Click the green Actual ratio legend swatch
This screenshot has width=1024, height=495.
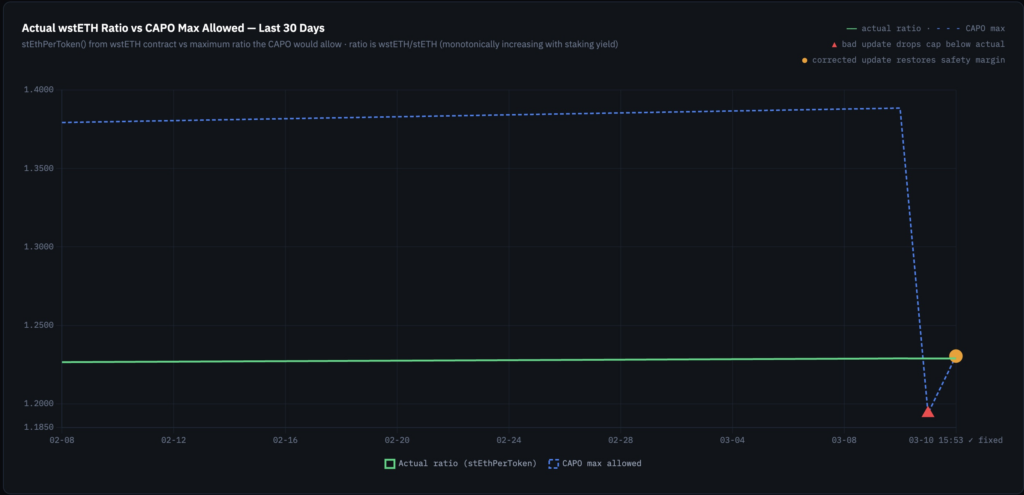390,464
